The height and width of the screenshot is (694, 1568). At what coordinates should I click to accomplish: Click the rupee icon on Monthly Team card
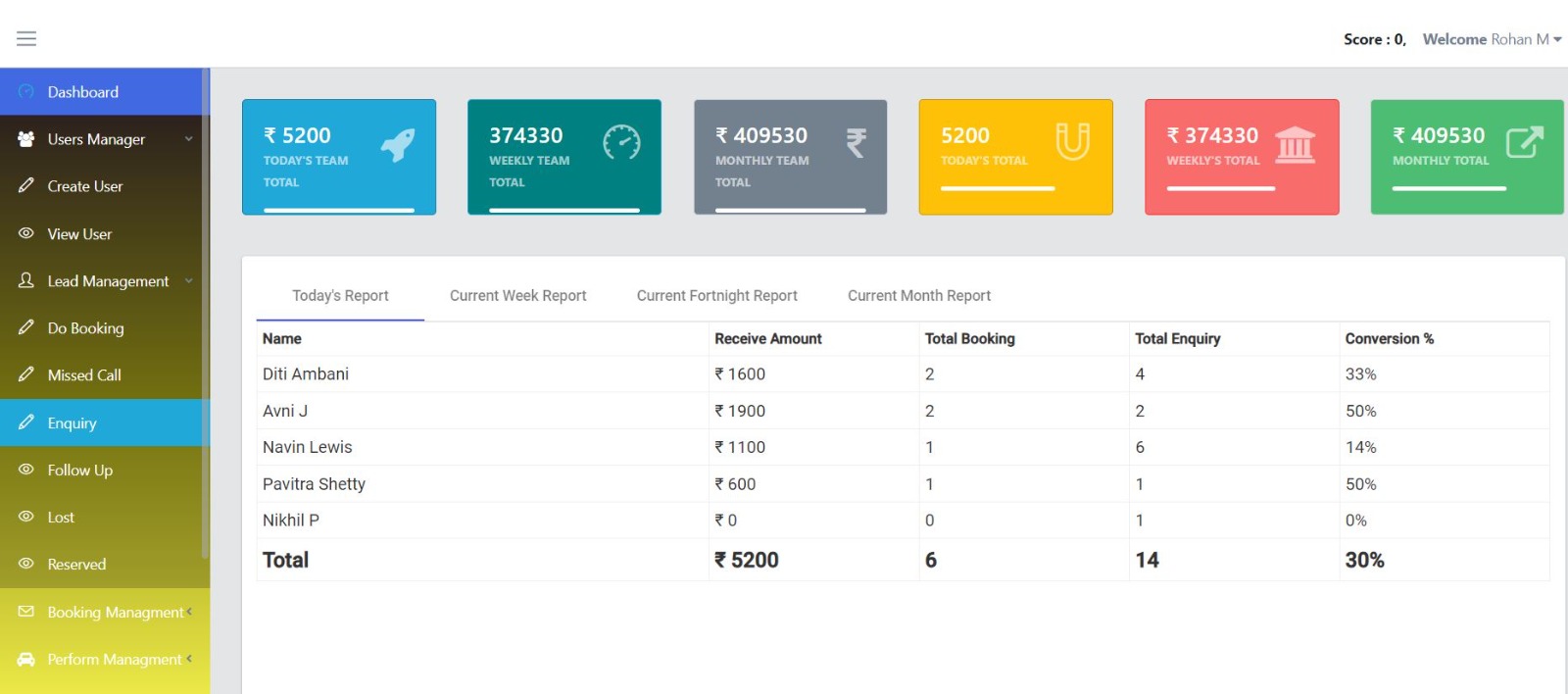(x=856, y=143)
